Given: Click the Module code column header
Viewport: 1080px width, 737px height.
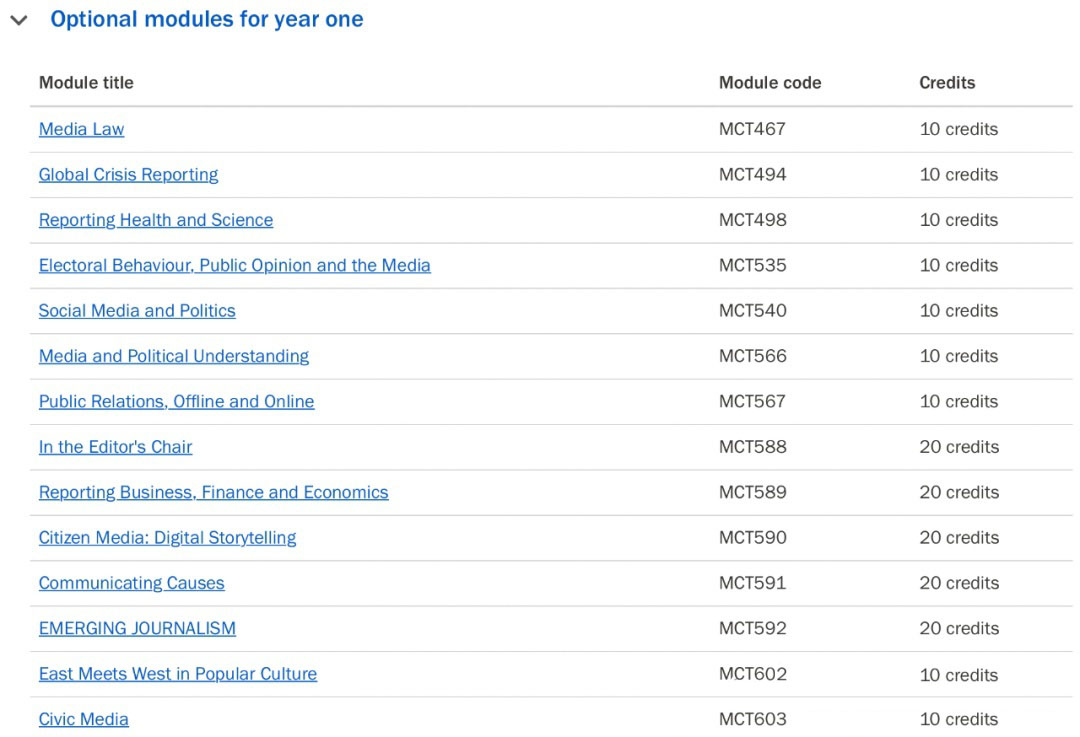Looking at the screenshot, I should click(x=769, y=83).
